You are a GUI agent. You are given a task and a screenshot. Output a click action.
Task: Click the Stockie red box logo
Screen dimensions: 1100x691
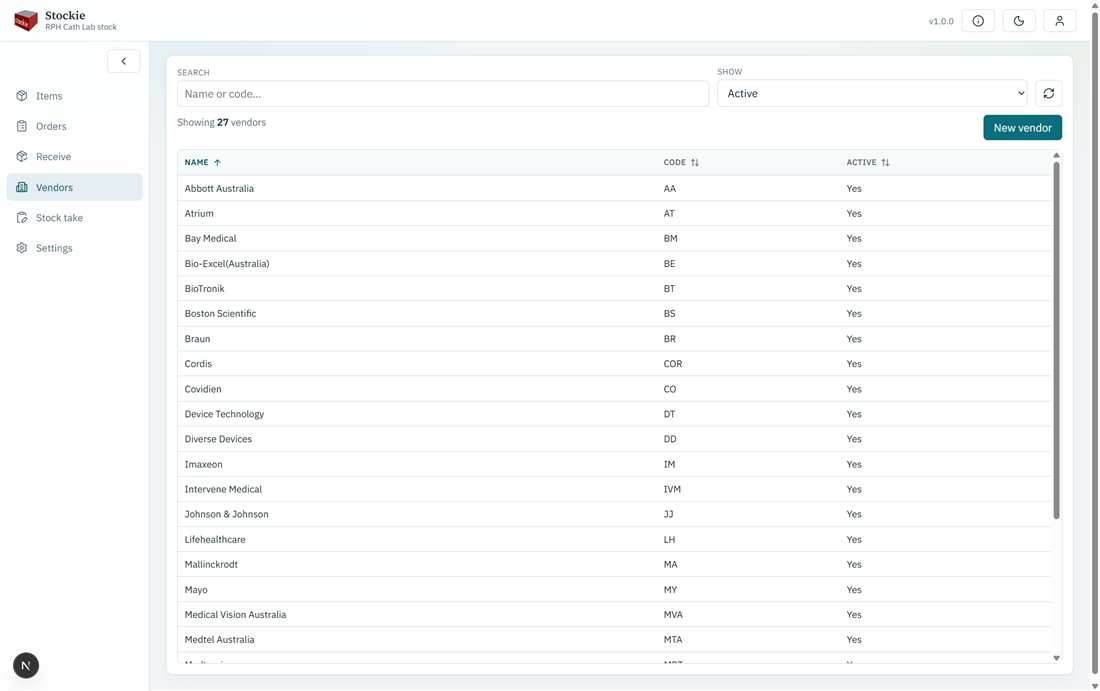tap(26, 20)
